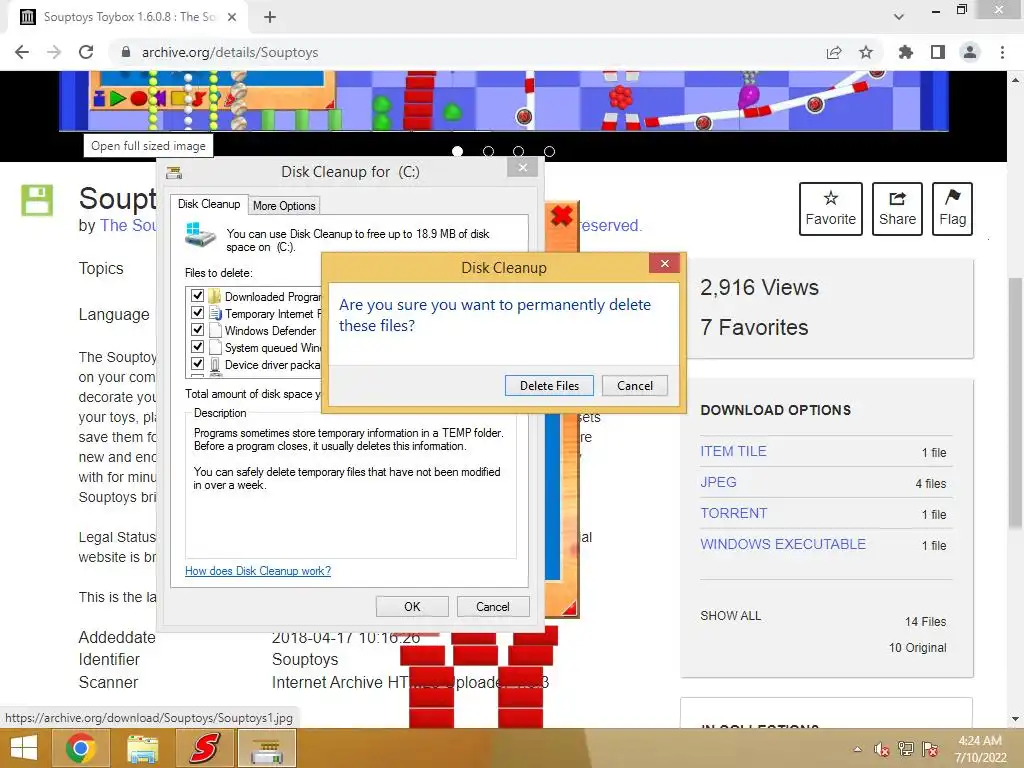Select the second carousel dot
Viewport: 1024px width, 768px height.
488,152
